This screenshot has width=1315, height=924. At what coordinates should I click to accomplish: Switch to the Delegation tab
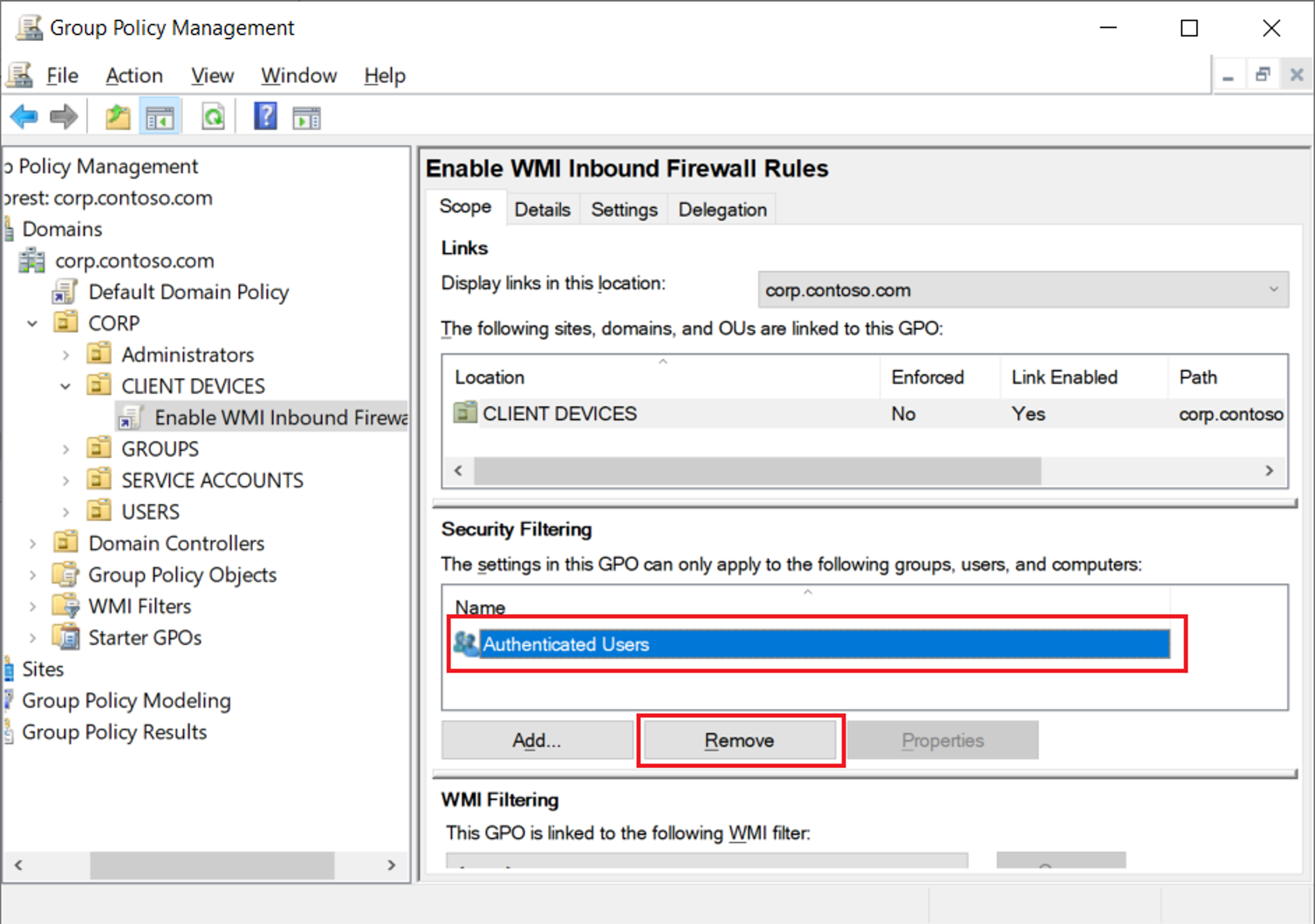point(722,210)
